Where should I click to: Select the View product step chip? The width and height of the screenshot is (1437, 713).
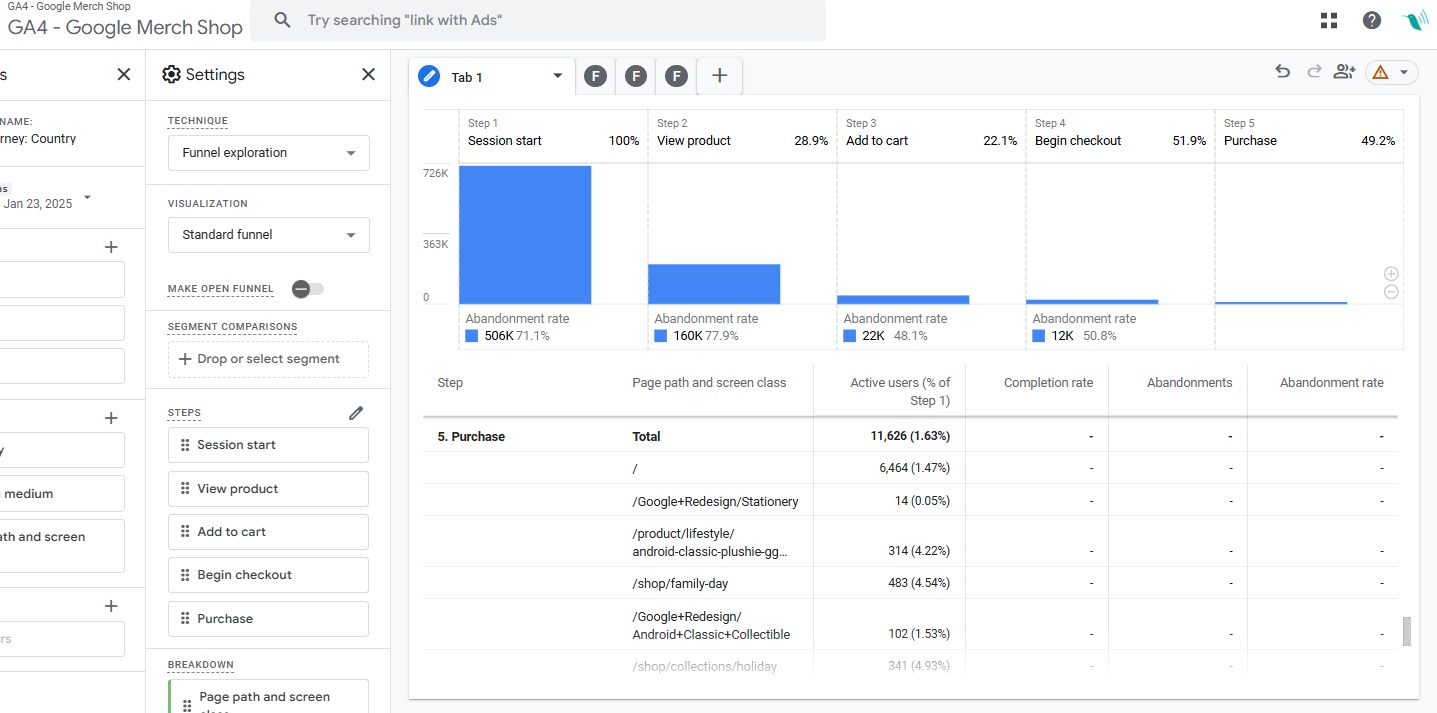coord(269,489)
